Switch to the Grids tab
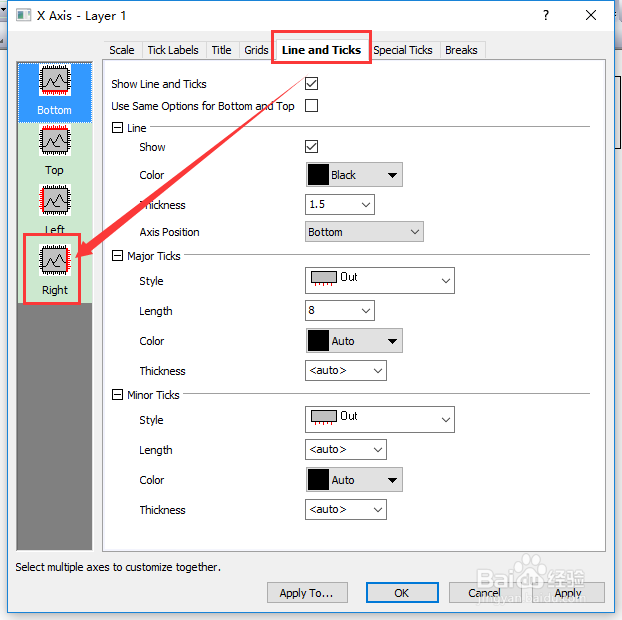Screen dimensions: 622x620 coord(256,50)
